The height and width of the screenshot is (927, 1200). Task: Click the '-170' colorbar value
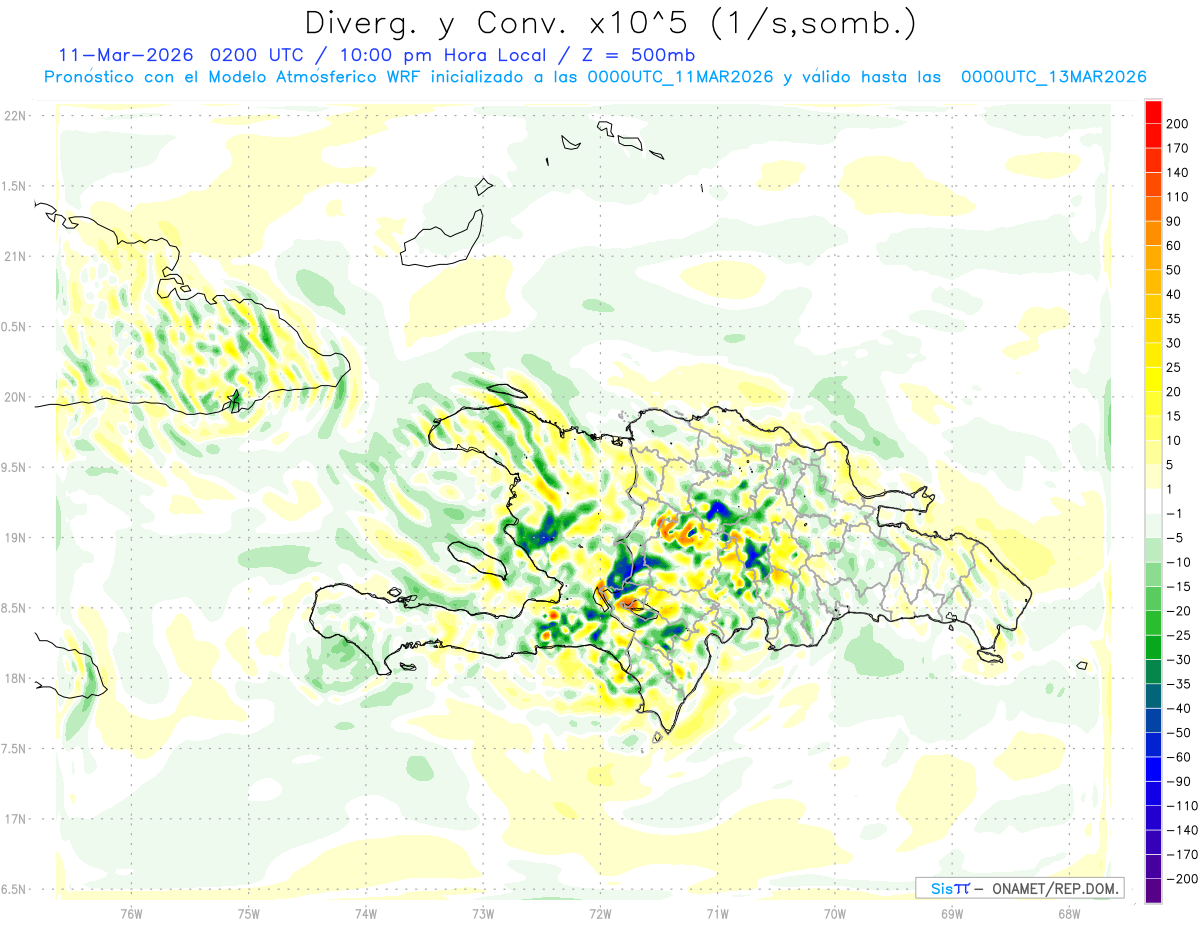pos(1180,855)
